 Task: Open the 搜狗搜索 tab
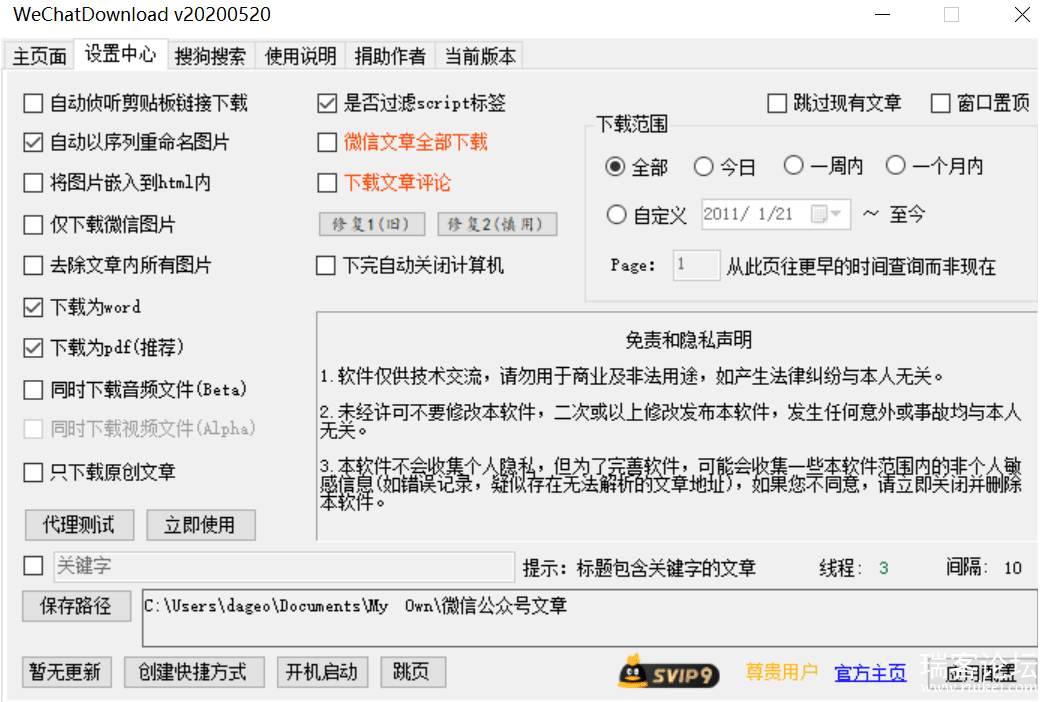coord(210,56)
